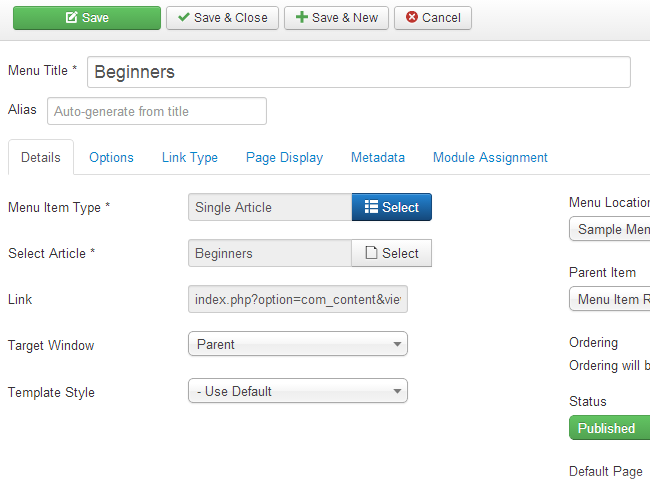This screenshot has width=650, height=481.
Task: Open the Template Style dropdown
Action: (298, 391)
